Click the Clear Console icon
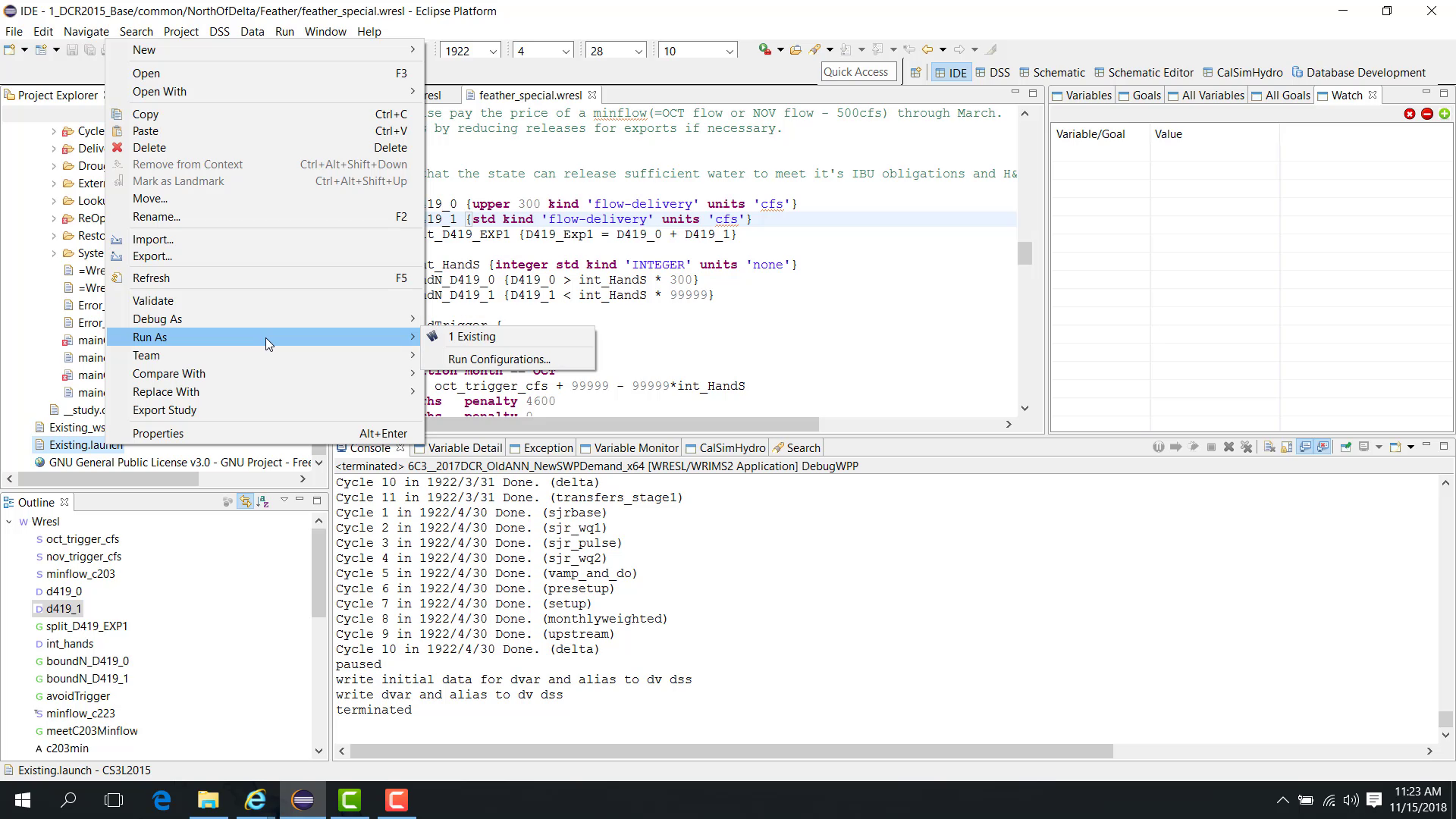Image resolution: width=1456 pixels, height=819 pixels. [x=1269, y=447]
